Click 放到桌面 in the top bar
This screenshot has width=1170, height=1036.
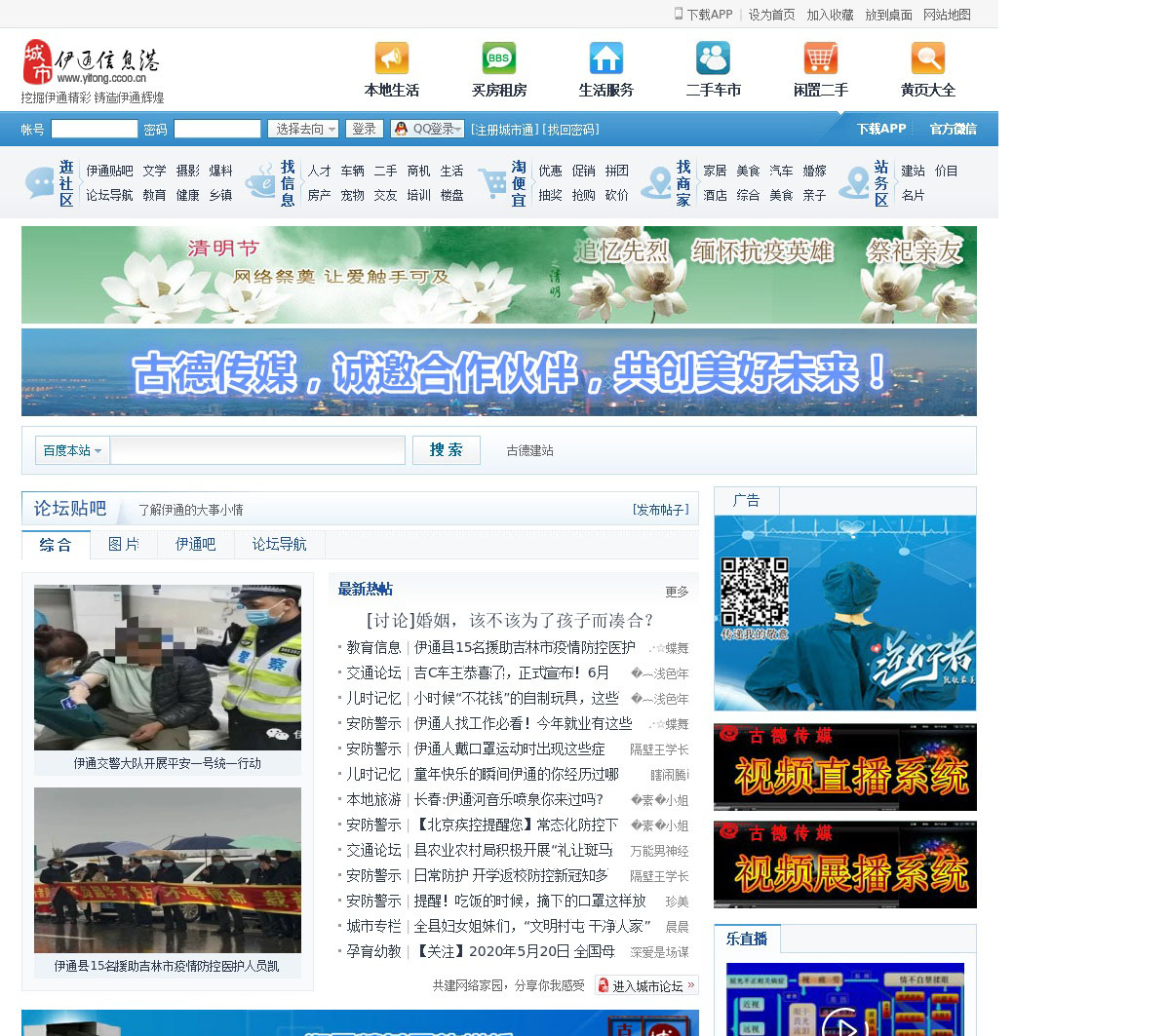coord(888,15)
